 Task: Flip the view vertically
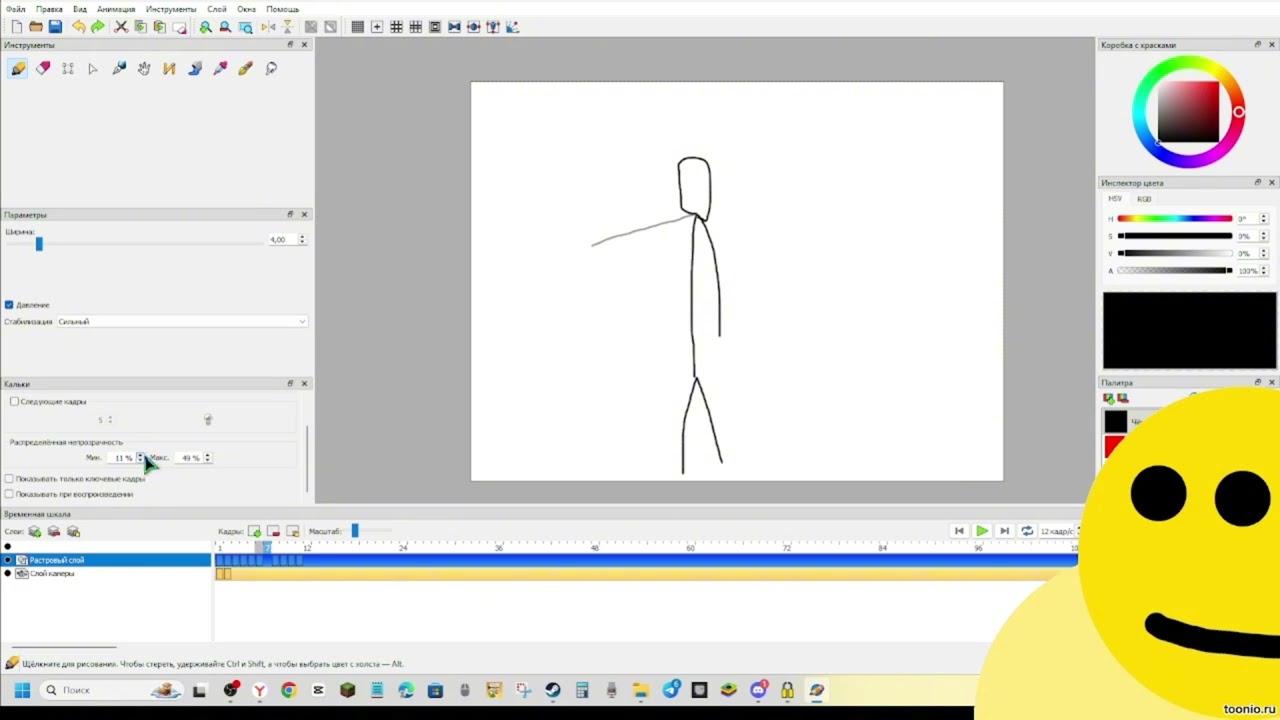287,27
